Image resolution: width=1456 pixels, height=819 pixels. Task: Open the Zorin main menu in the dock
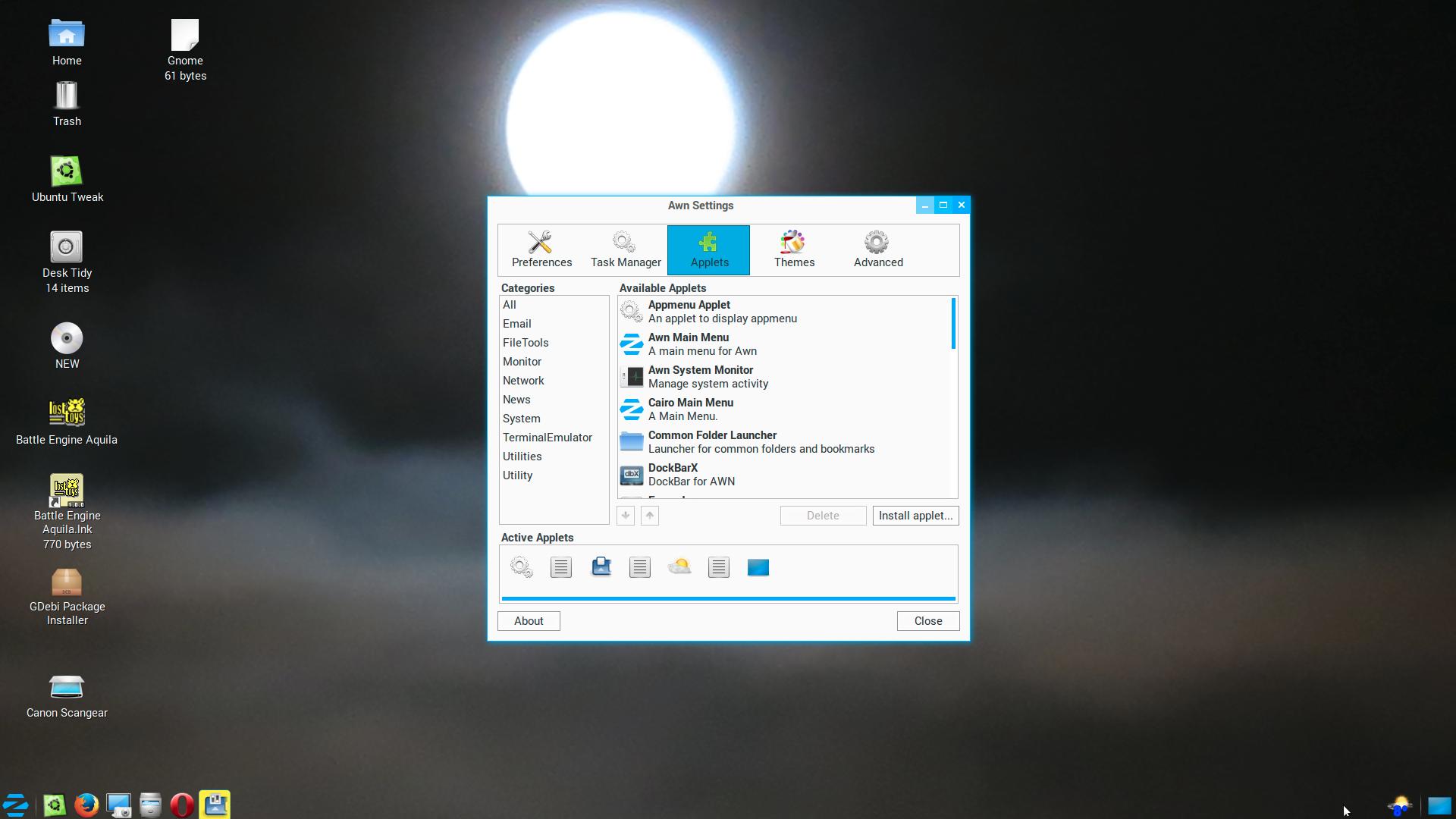pos(16,805)
